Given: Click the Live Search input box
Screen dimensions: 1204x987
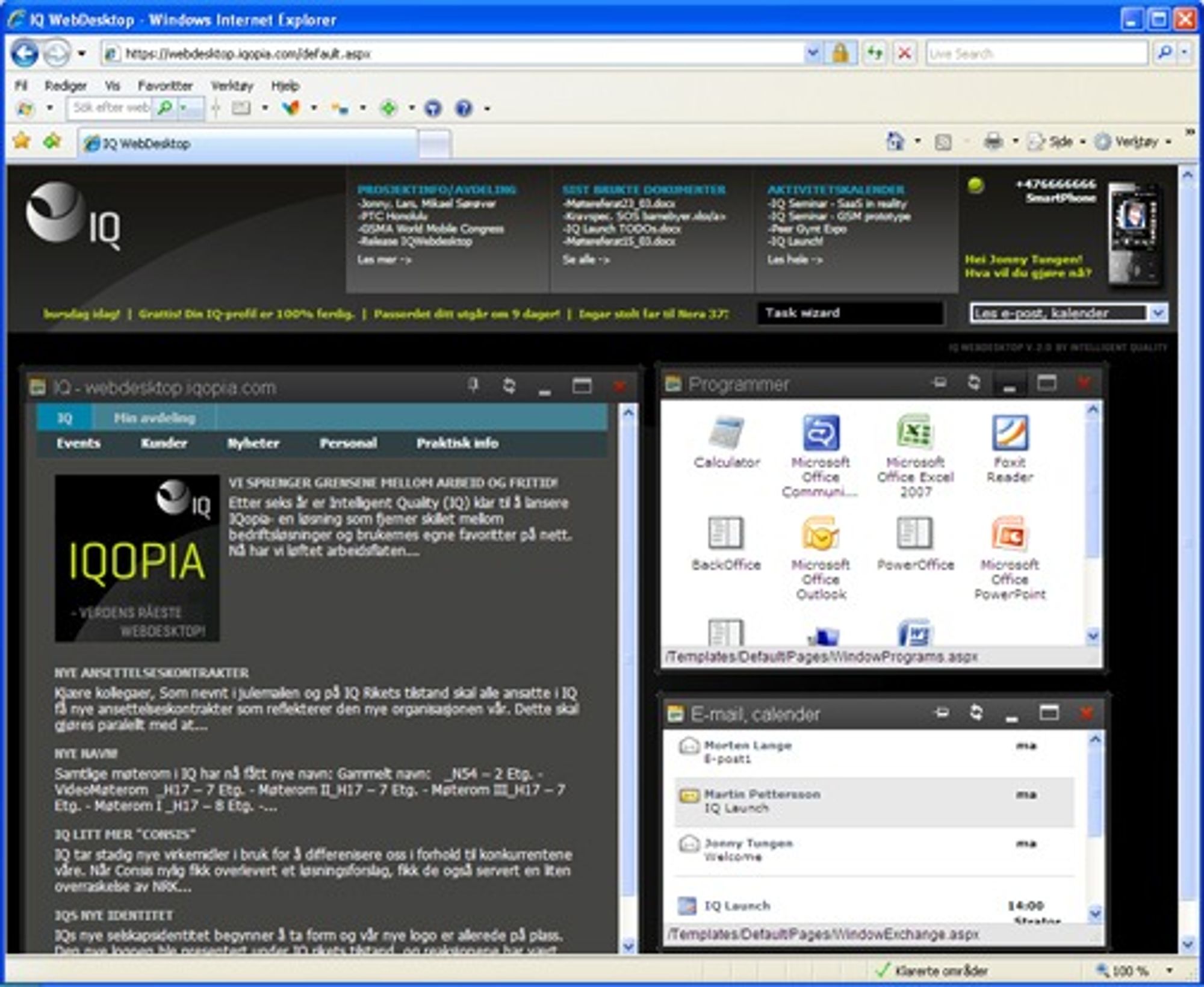Looking at the screenshot, I should click(1036, 54).
